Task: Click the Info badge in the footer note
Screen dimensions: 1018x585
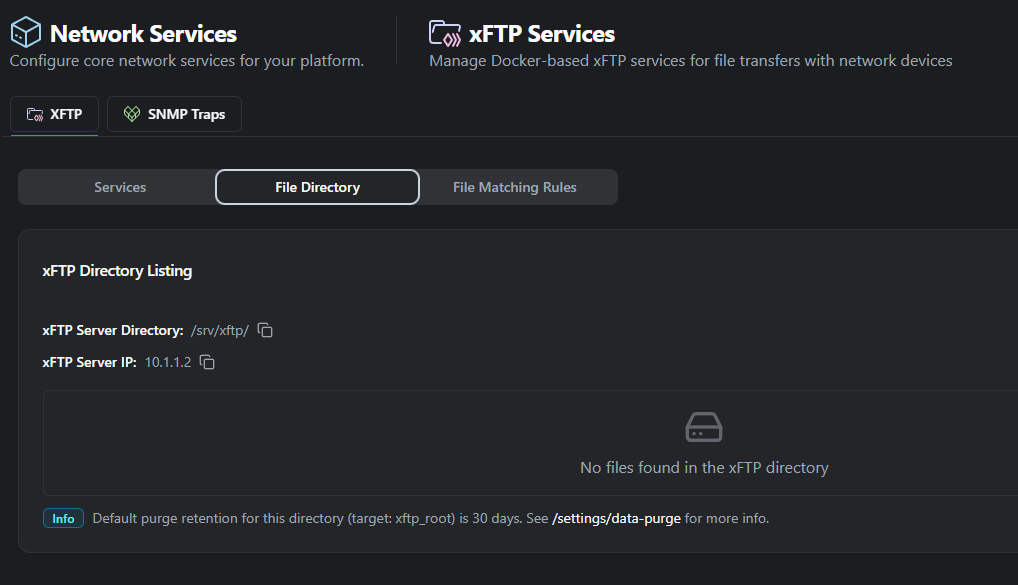Action: [x=62, y=518]
